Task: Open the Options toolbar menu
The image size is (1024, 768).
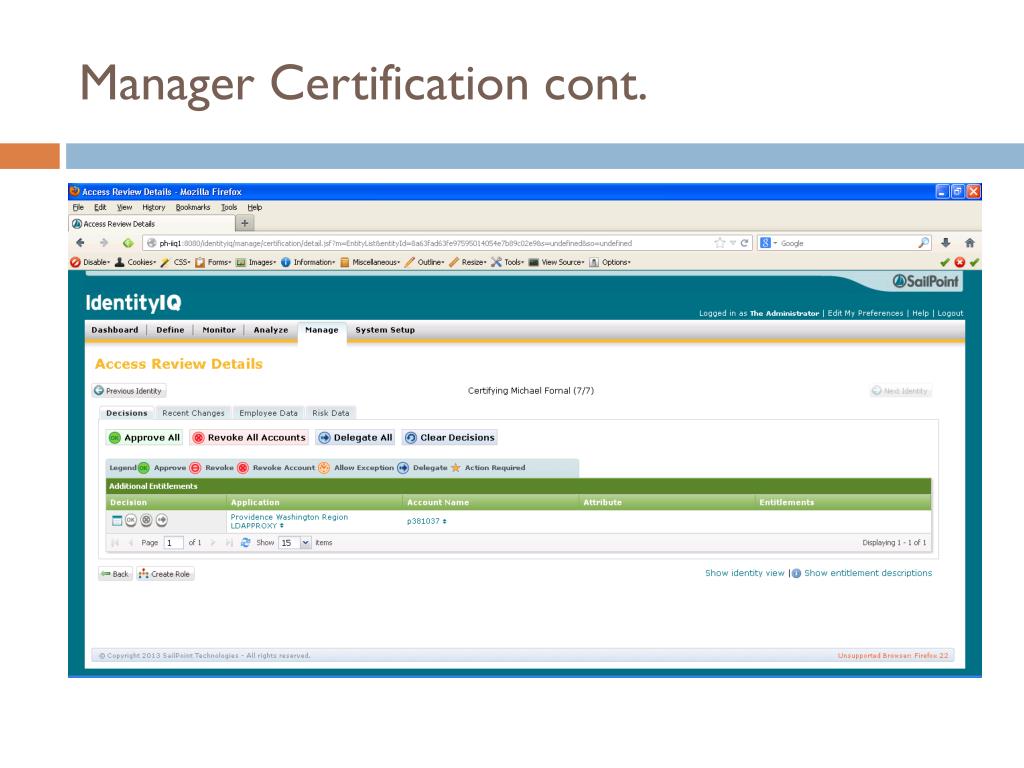Action: point(610,262)
